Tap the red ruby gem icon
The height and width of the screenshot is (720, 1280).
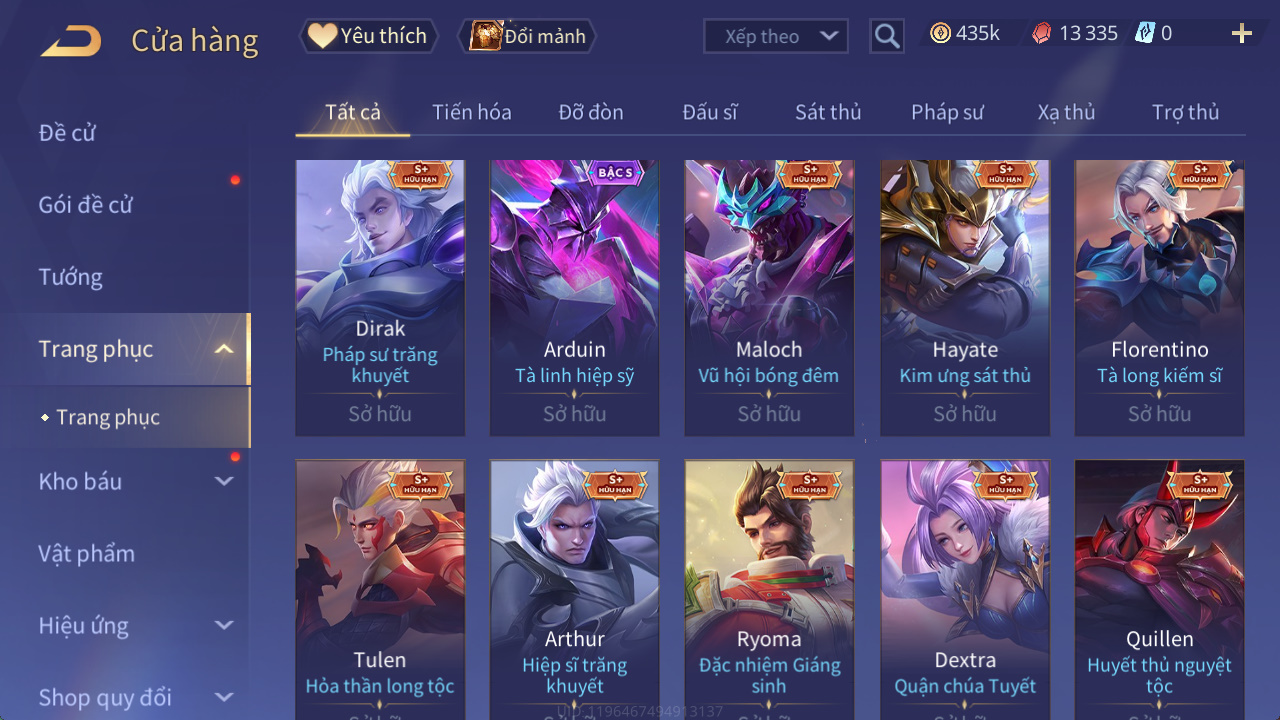1042,33
